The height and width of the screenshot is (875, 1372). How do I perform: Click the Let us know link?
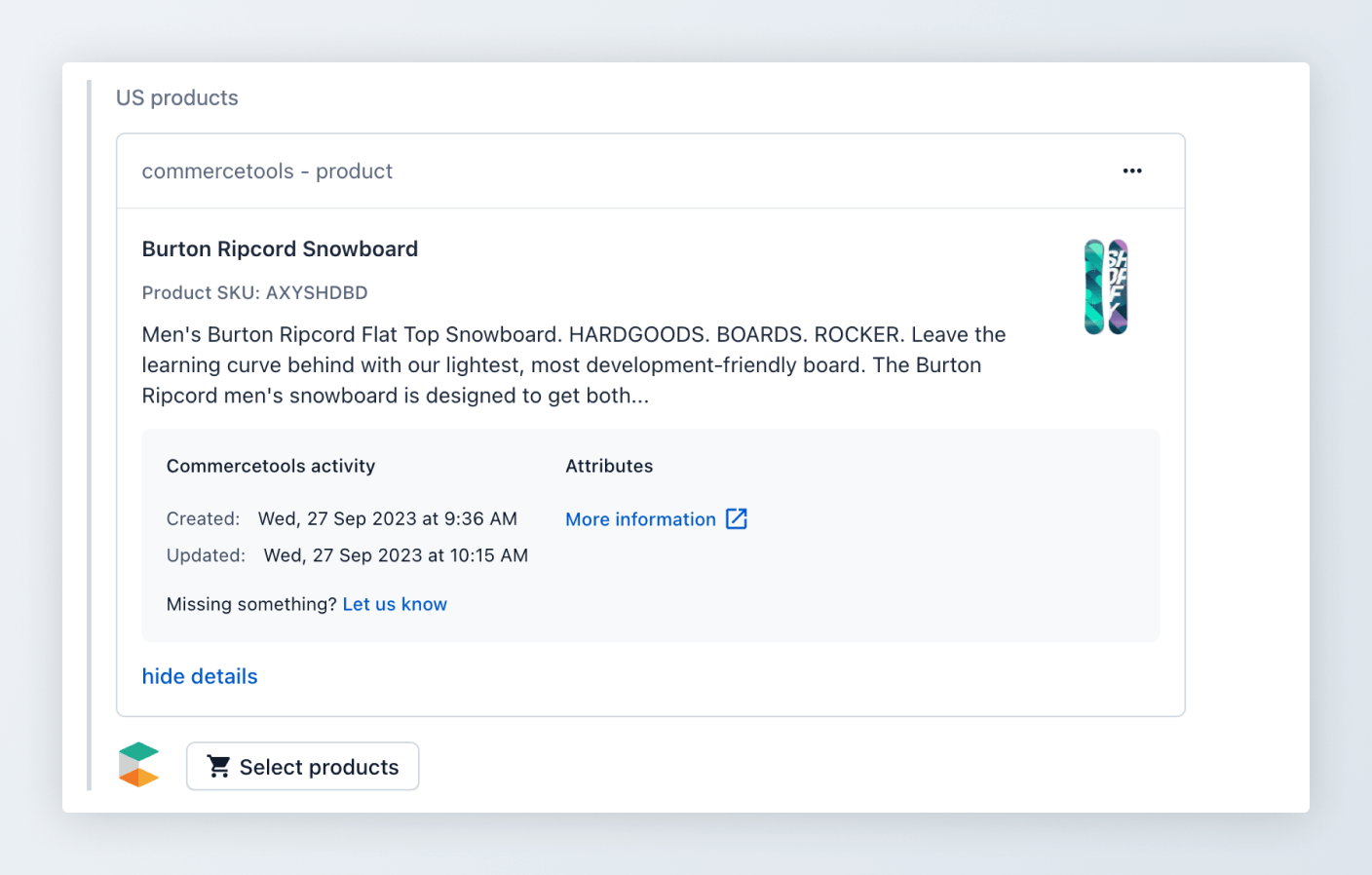[395, 604]
